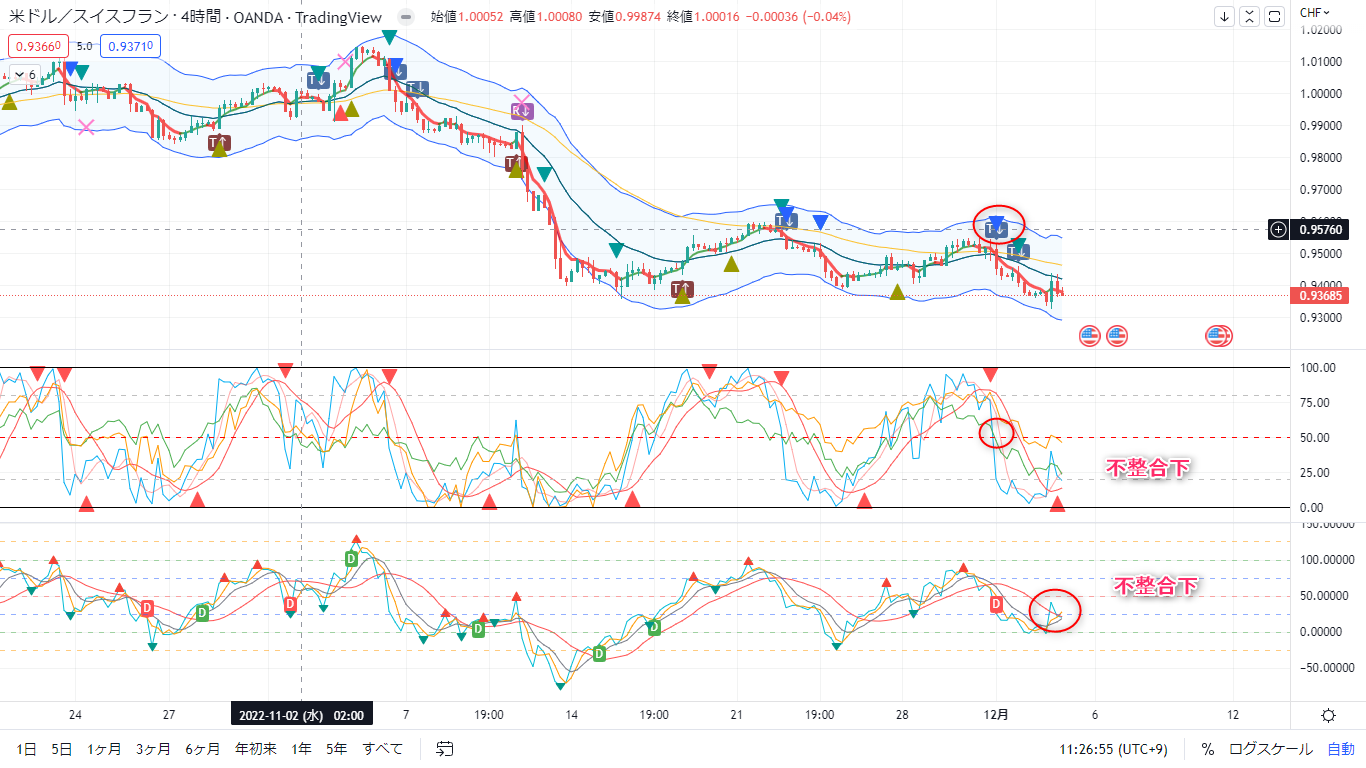Select the 1ヶ月 time range
Screen dimensions: 1366x768
point(105,748)
